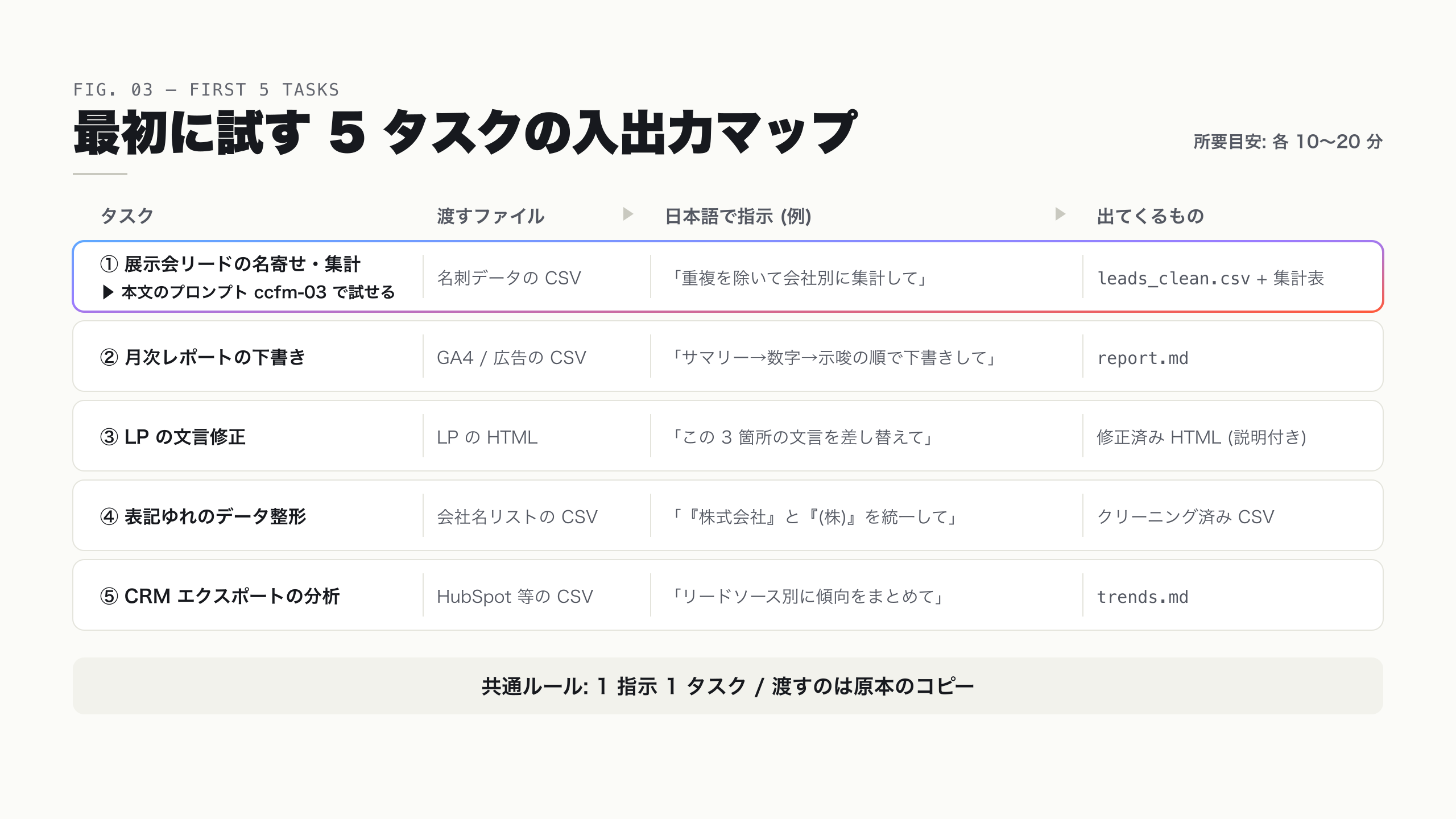Click the arrow icon before 出てくるもの header
Screen dimensions: 1456x819
pyautogui.click(x=1060, y=214)
